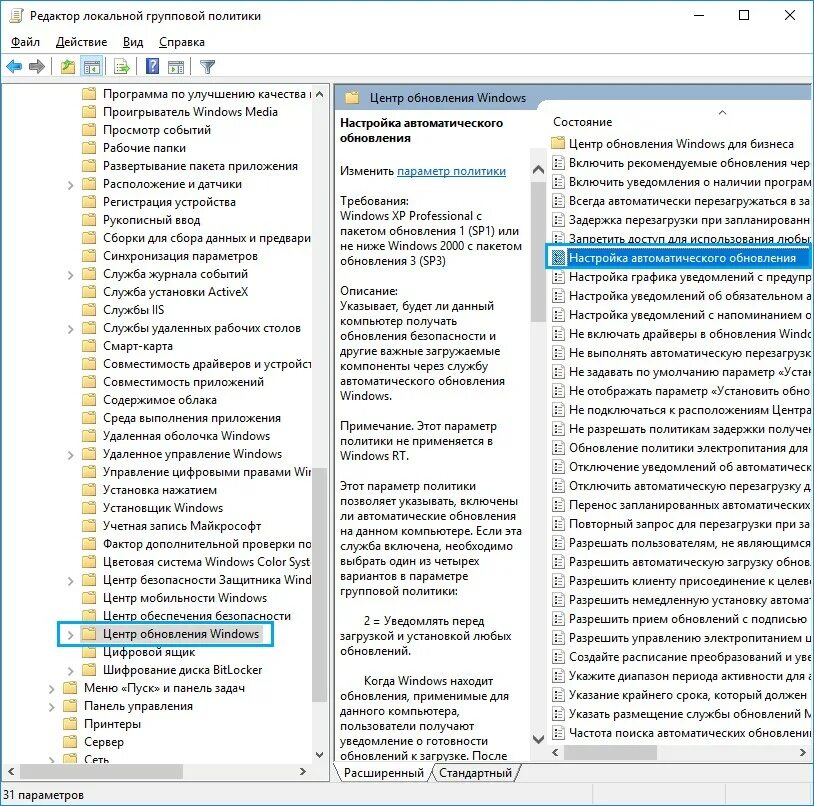The height and width of the screenshot is (806, 814).
Task: Open Help via the question mark icon
Action: (x=153, y=66)
